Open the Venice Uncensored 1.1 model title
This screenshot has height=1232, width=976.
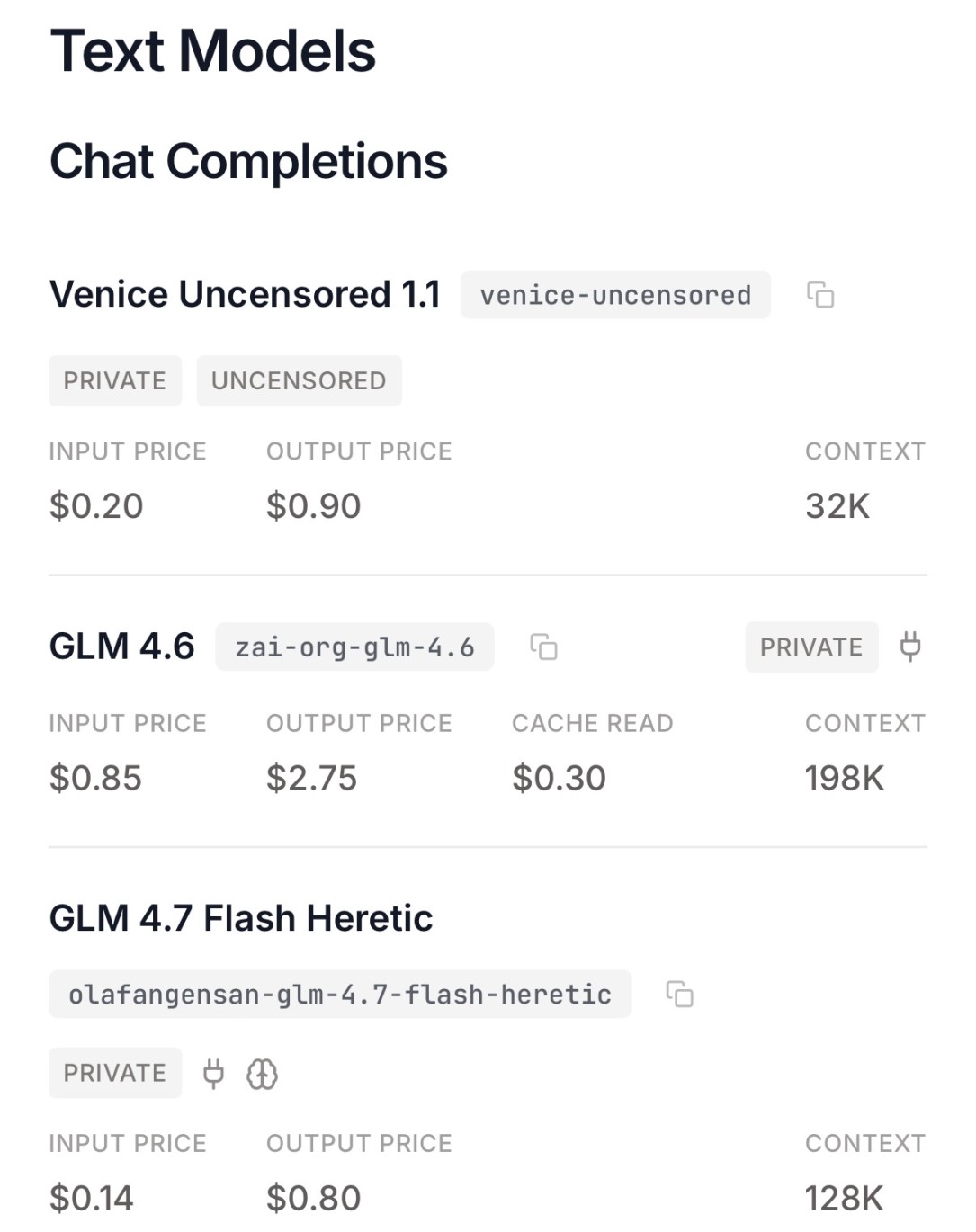[245, 294]
